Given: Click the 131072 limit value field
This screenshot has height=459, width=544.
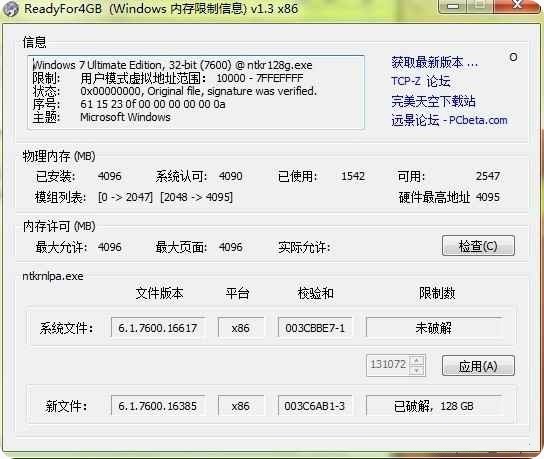Looking at the screenshot, I should point(388,365).
